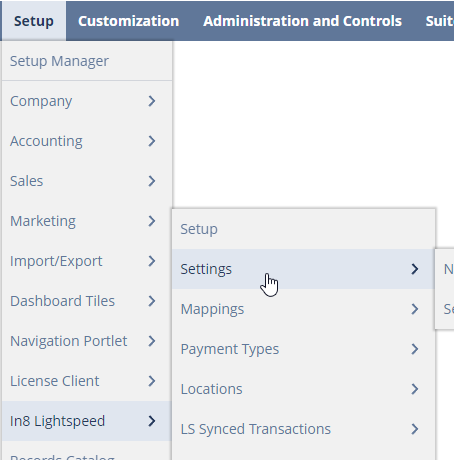Viewport: 454px width, 460px height.
Task: Select Locations in the Lightspeed submenu
Action: pos(303,389)
